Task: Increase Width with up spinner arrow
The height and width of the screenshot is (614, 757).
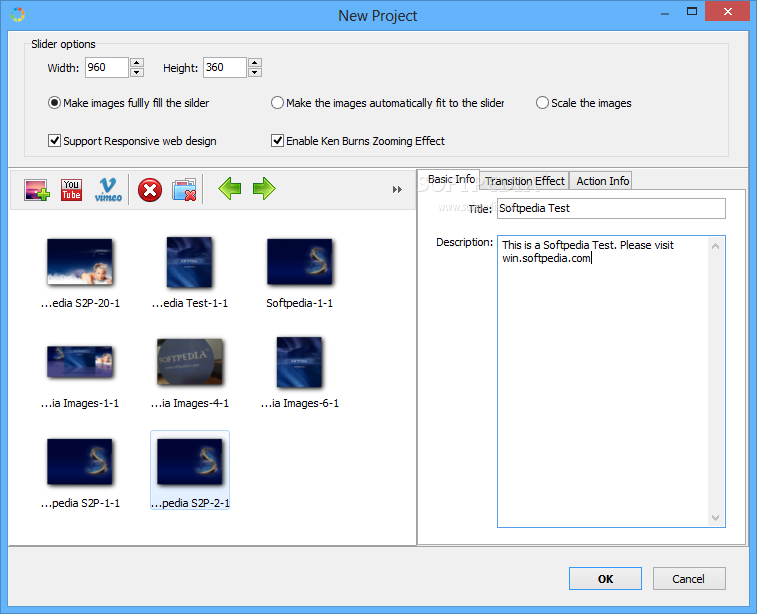Action: [137, 63]
